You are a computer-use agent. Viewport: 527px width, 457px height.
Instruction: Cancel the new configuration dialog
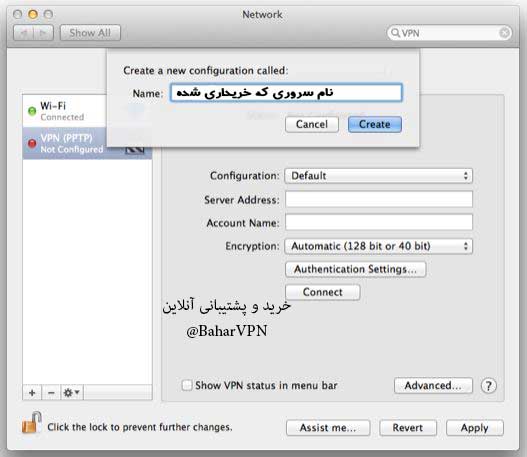[312, 124]
